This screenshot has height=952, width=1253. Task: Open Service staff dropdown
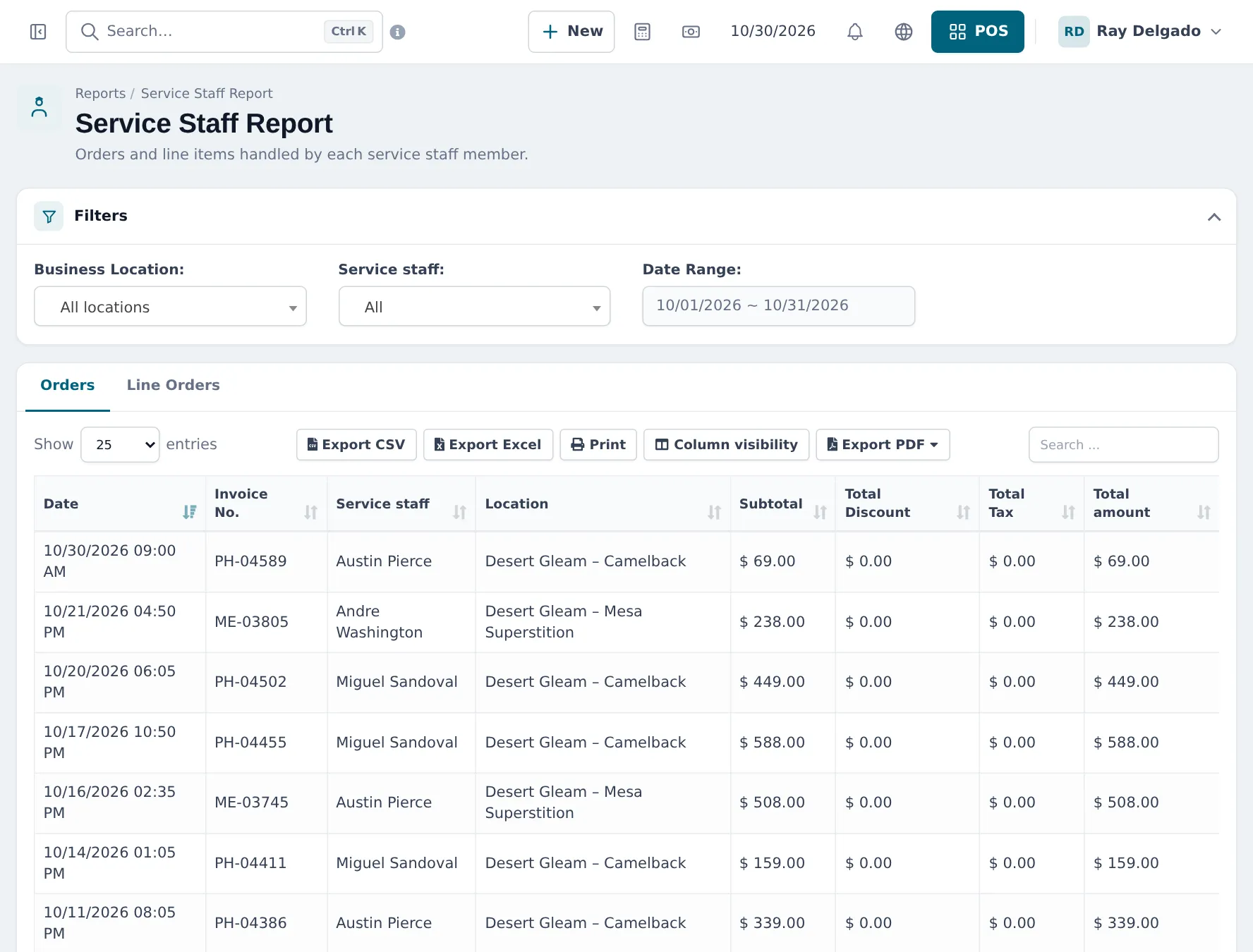(474, 306)
